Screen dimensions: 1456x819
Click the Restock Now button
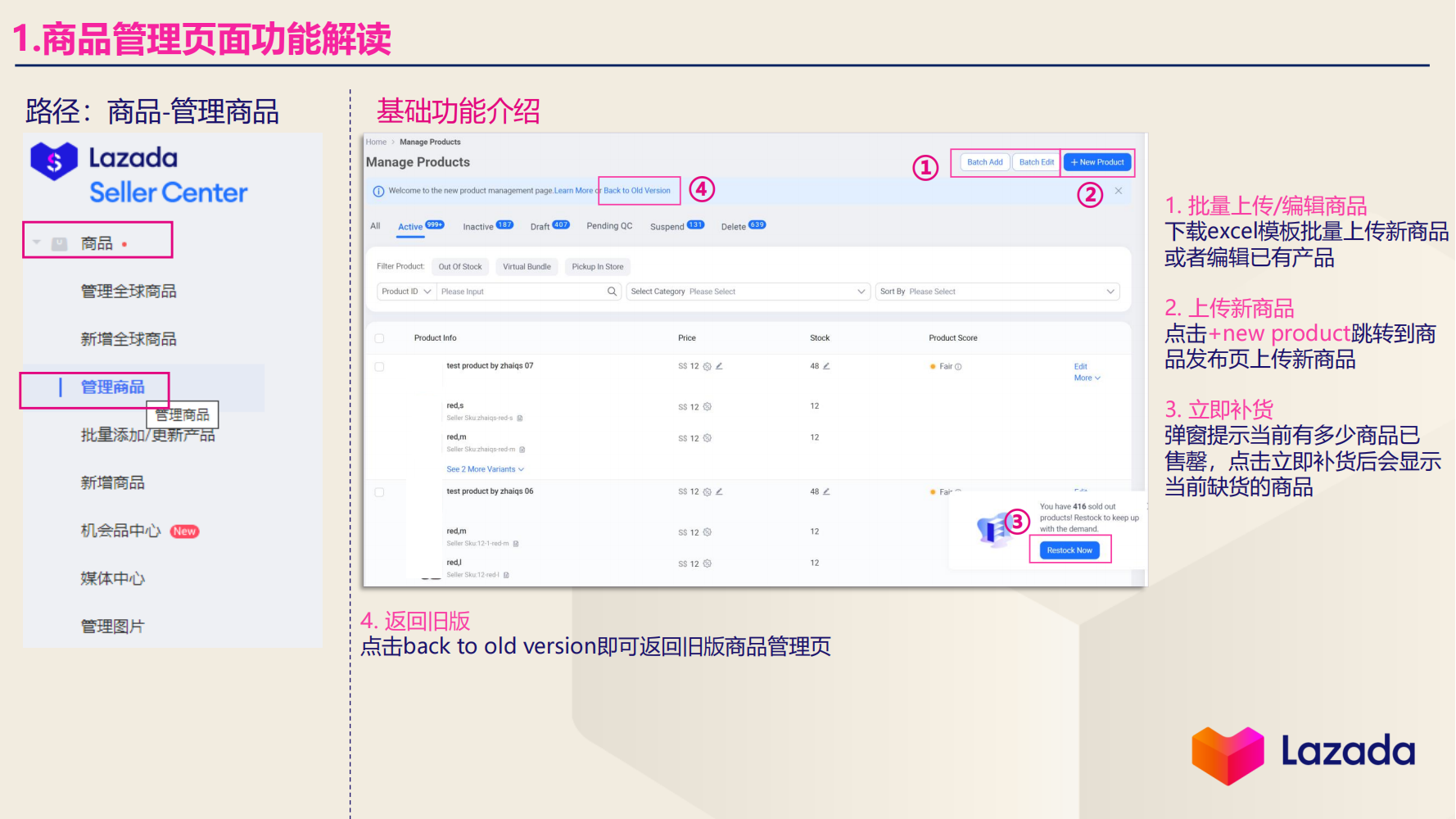pos(1070,550)
